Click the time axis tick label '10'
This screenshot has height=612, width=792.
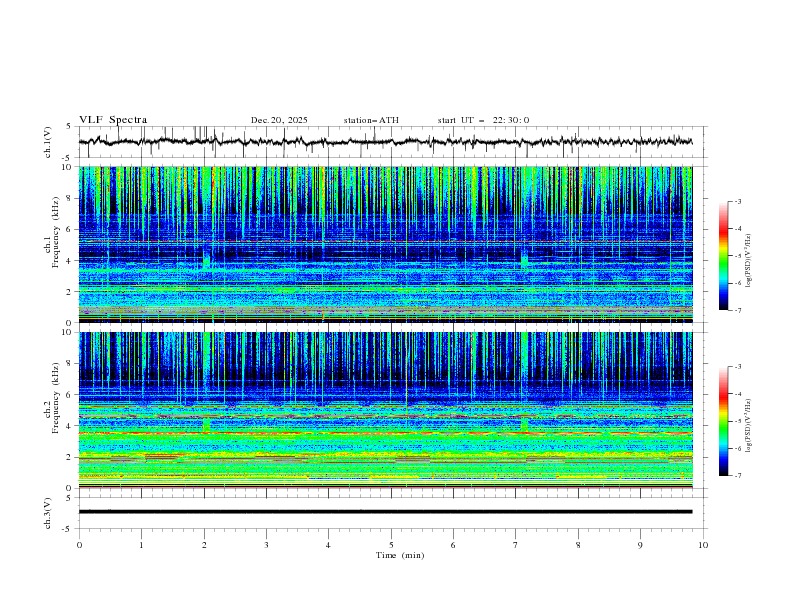[x=703, y=545]
